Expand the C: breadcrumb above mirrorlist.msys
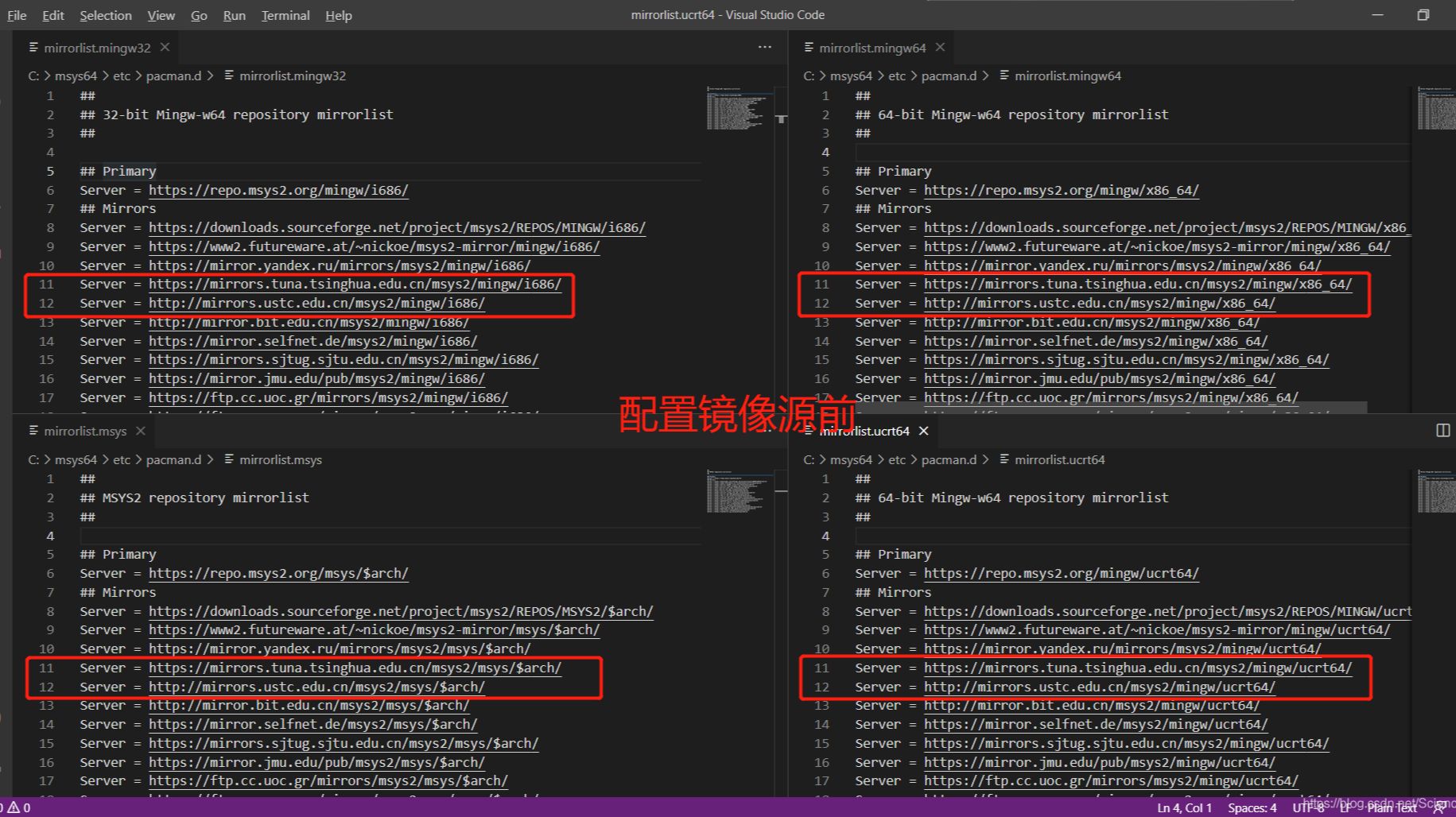The width and height of the screenshot is (1456, 817). pyautogui.click(x=33, y=459)
